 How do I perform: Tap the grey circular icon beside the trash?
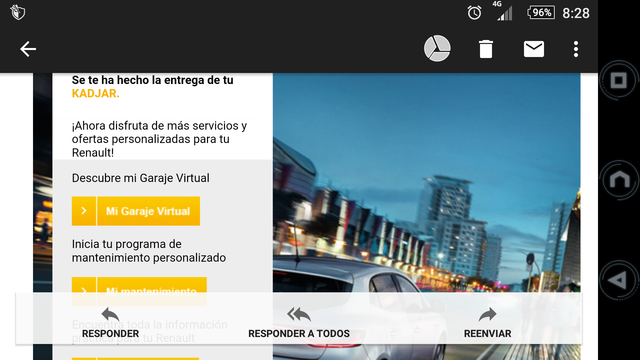pyautogui.click(x=437, y=49)
